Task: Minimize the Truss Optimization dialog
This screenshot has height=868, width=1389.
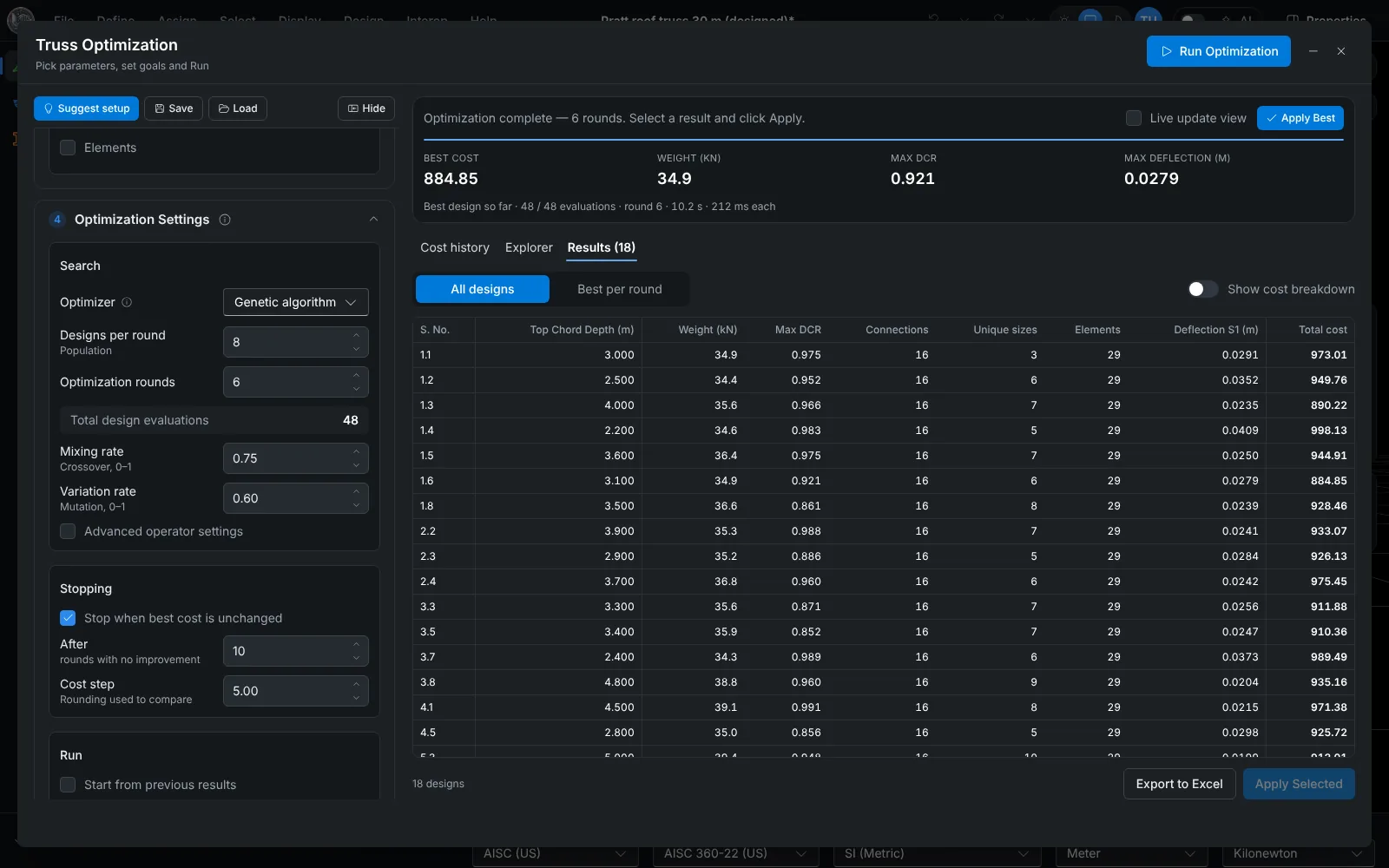Action: (x=1313, y=51)
